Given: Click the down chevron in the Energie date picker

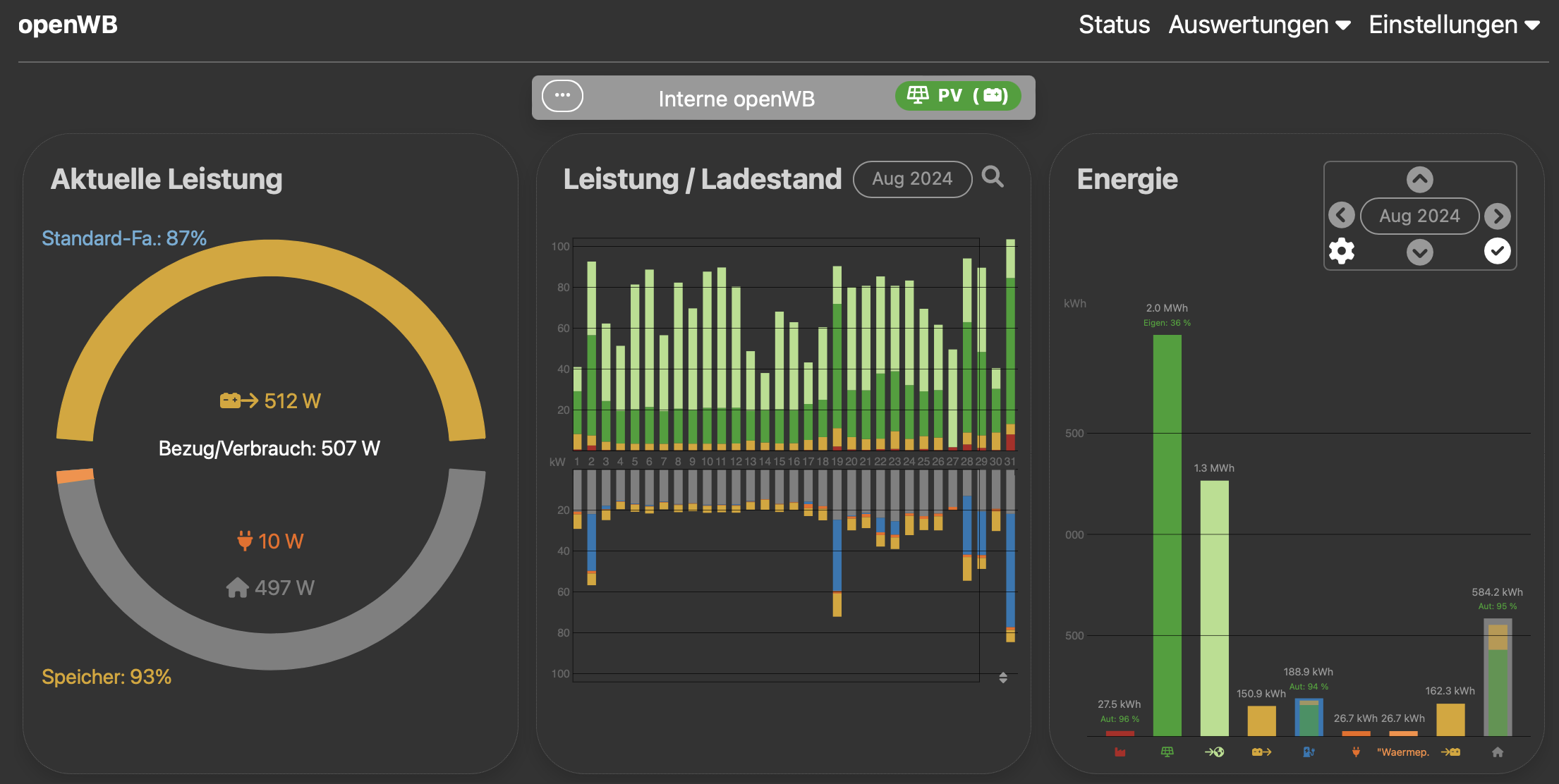Looking at the screenshot, I should coord(1419,252).
